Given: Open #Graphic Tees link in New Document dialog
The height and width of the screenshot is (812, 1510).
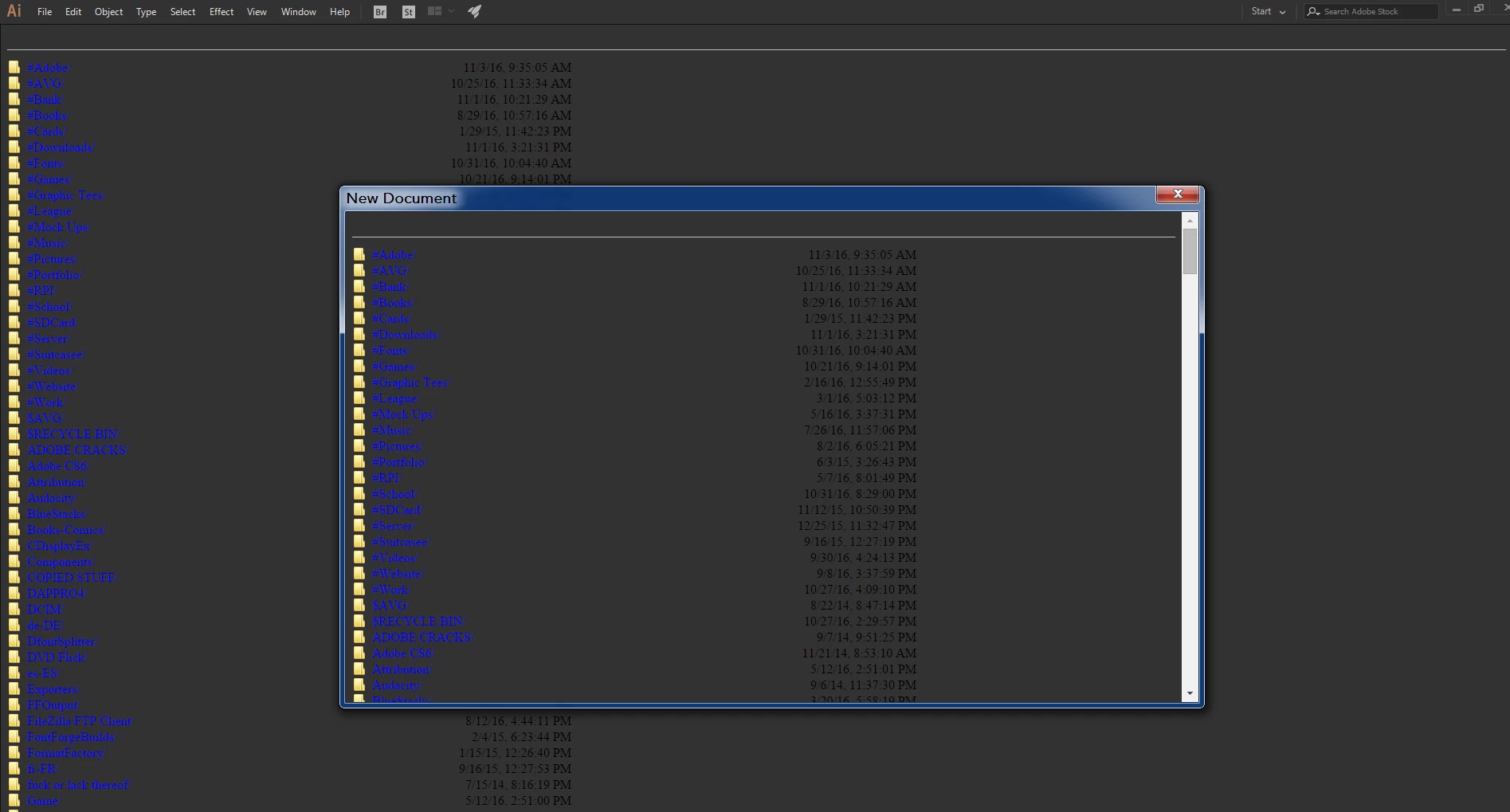Looking at the screenshot, I should (410, 382).
